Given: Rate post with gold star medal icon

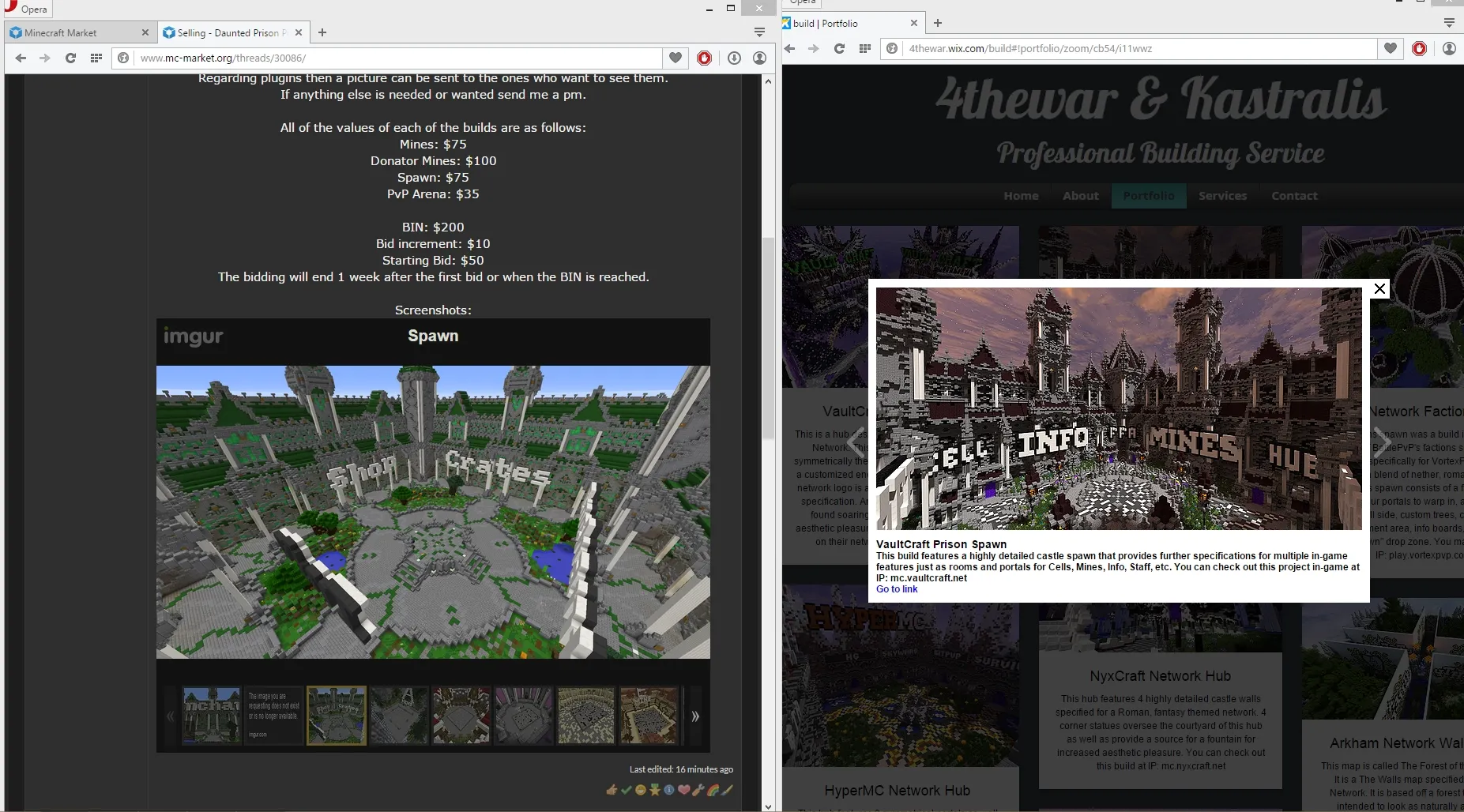Looking at the screenshot, I should (x=655, y=790).
